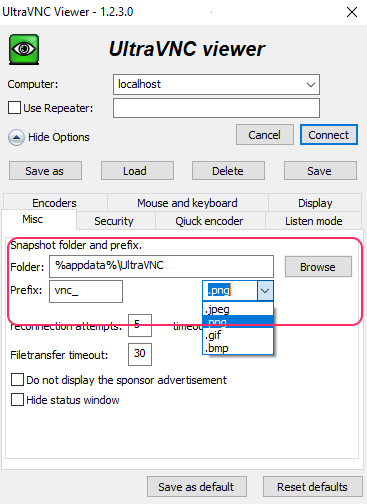Image resolution: width=367 pixels, height=504 pixels.
Task: Pick .bmp from the format dropdown list
Action: tap(238, 348)
